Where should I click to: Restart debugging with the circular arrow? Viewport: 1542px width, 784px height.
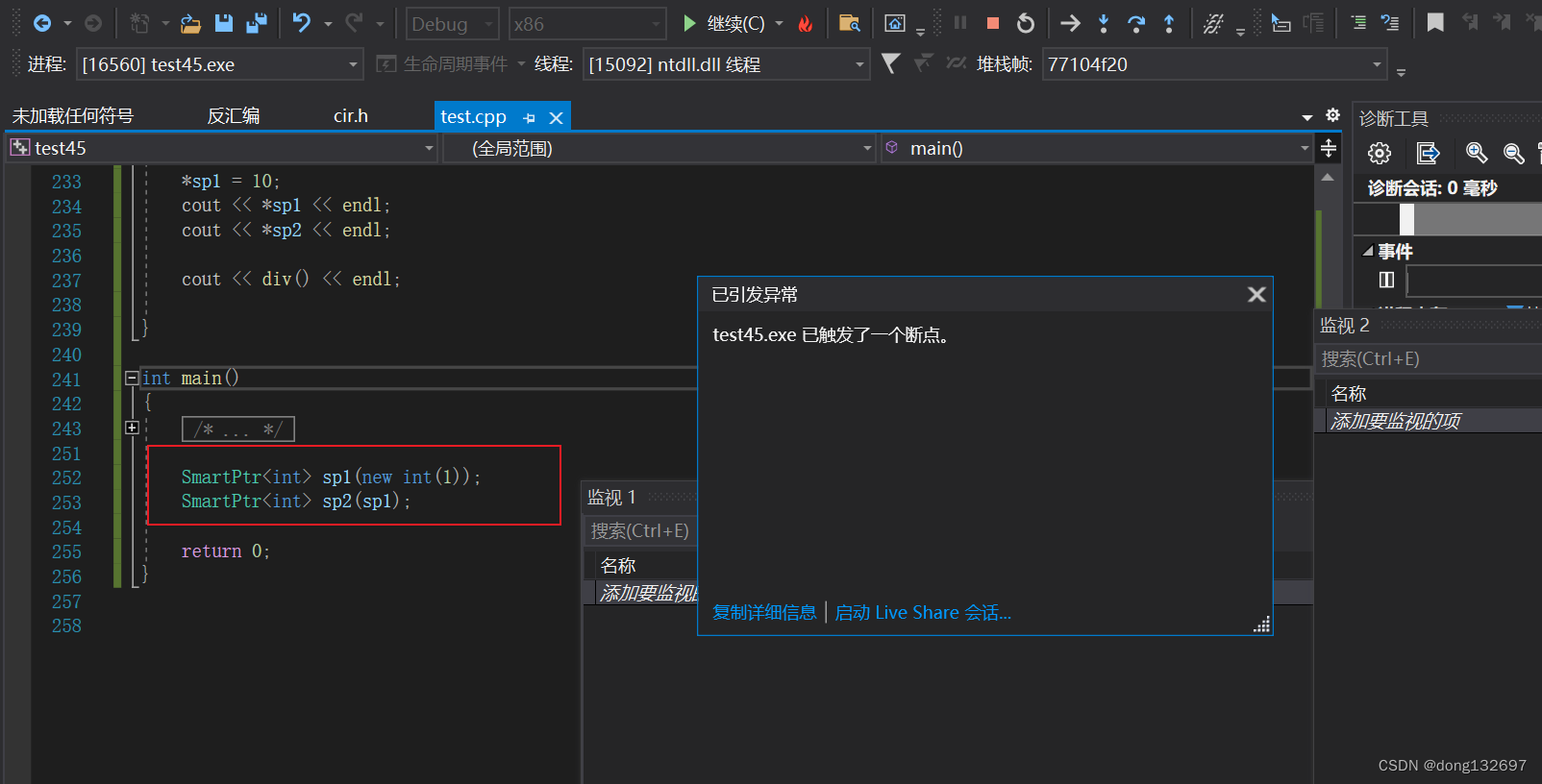coord(1026,23)
